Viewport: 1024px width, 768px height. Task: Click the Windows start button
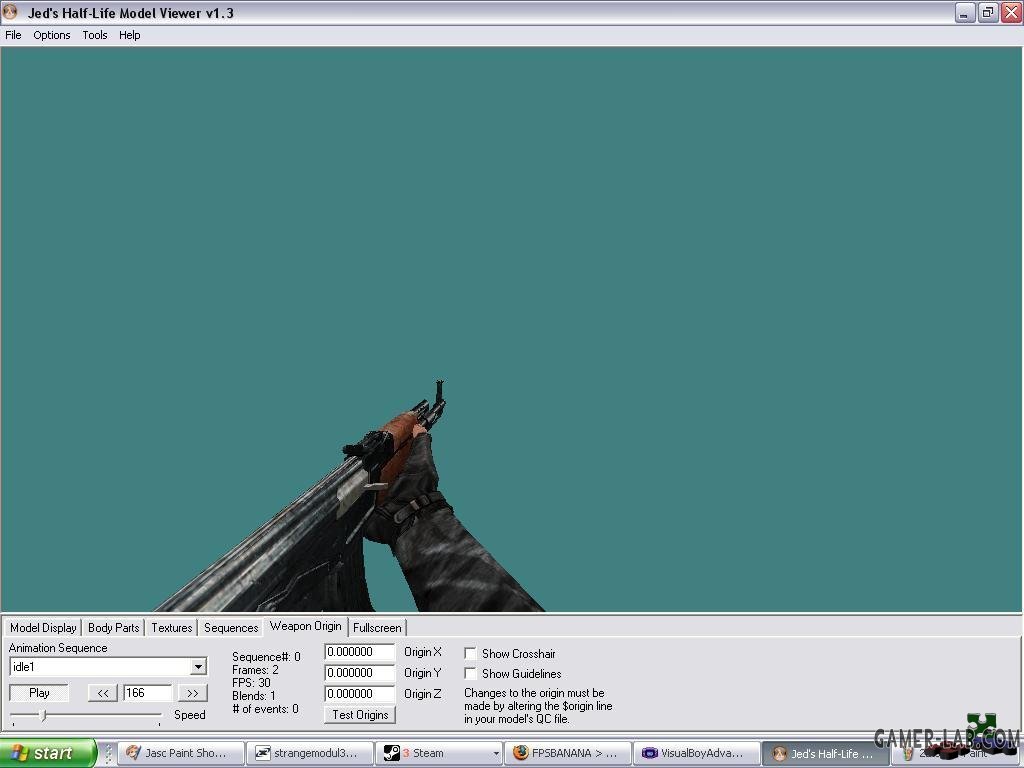pos(48,753)
